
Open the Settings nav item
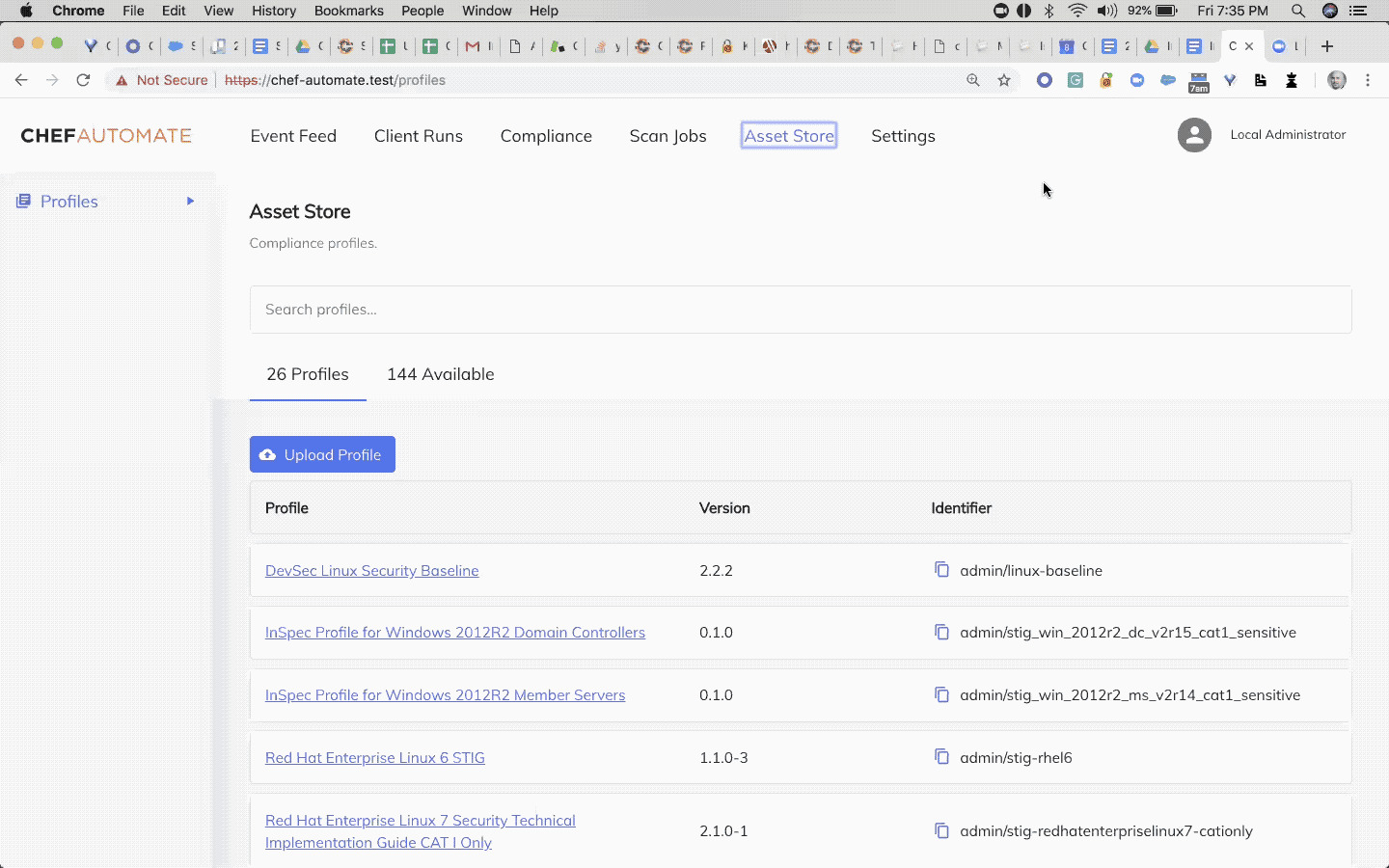(903, 136)
